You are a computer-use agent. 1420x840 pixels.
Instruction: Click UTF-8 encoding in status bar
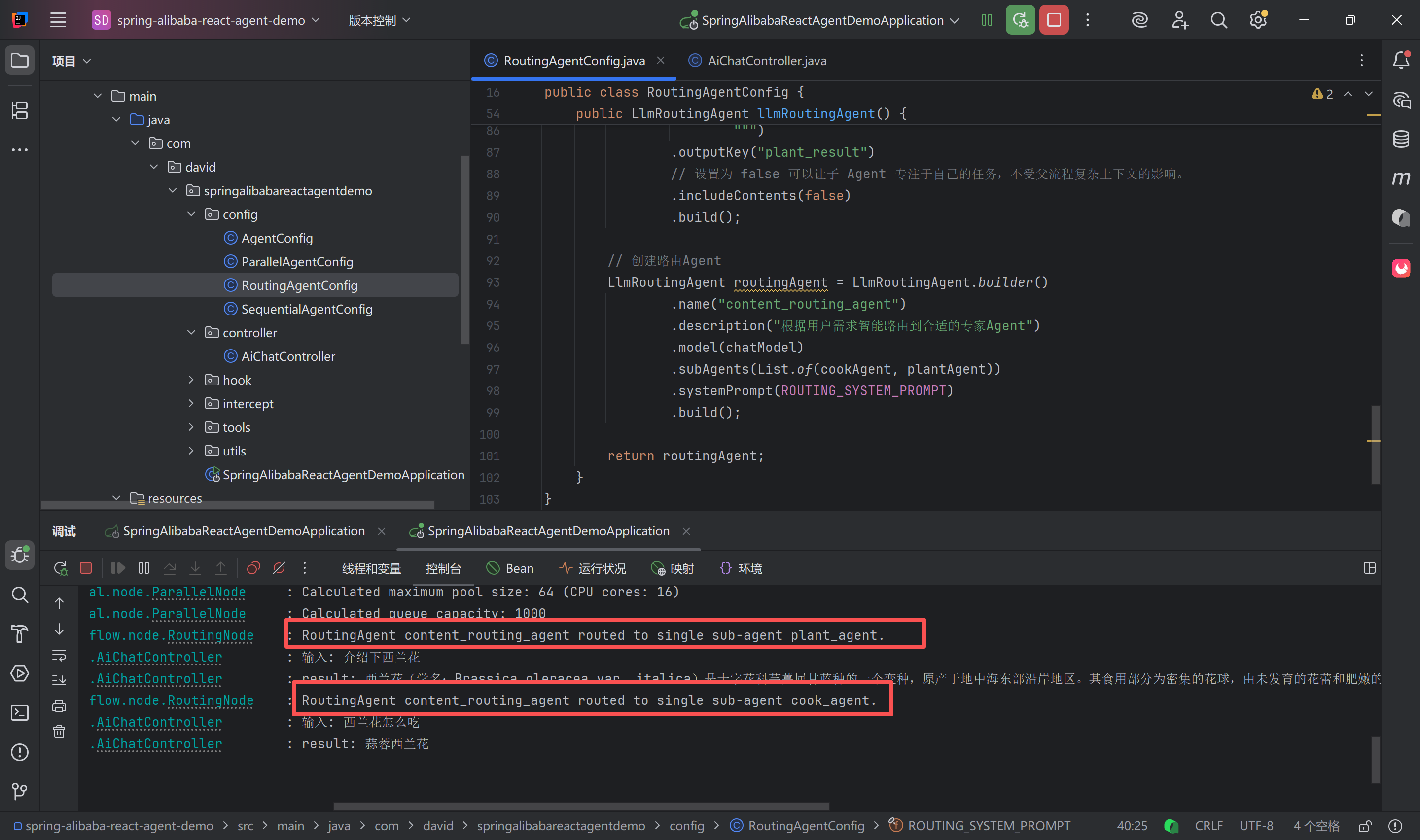(1256, 826)
